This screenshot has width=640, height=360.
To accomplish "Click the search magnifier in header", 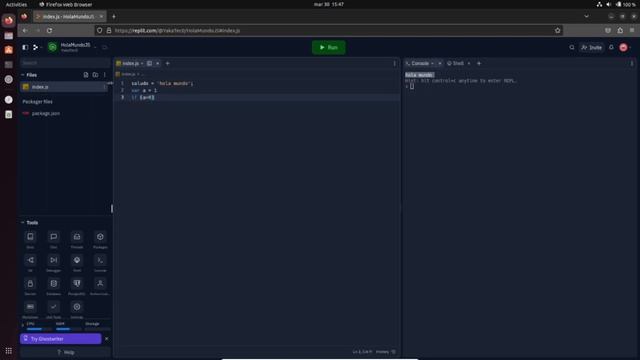I will [572, 47].
